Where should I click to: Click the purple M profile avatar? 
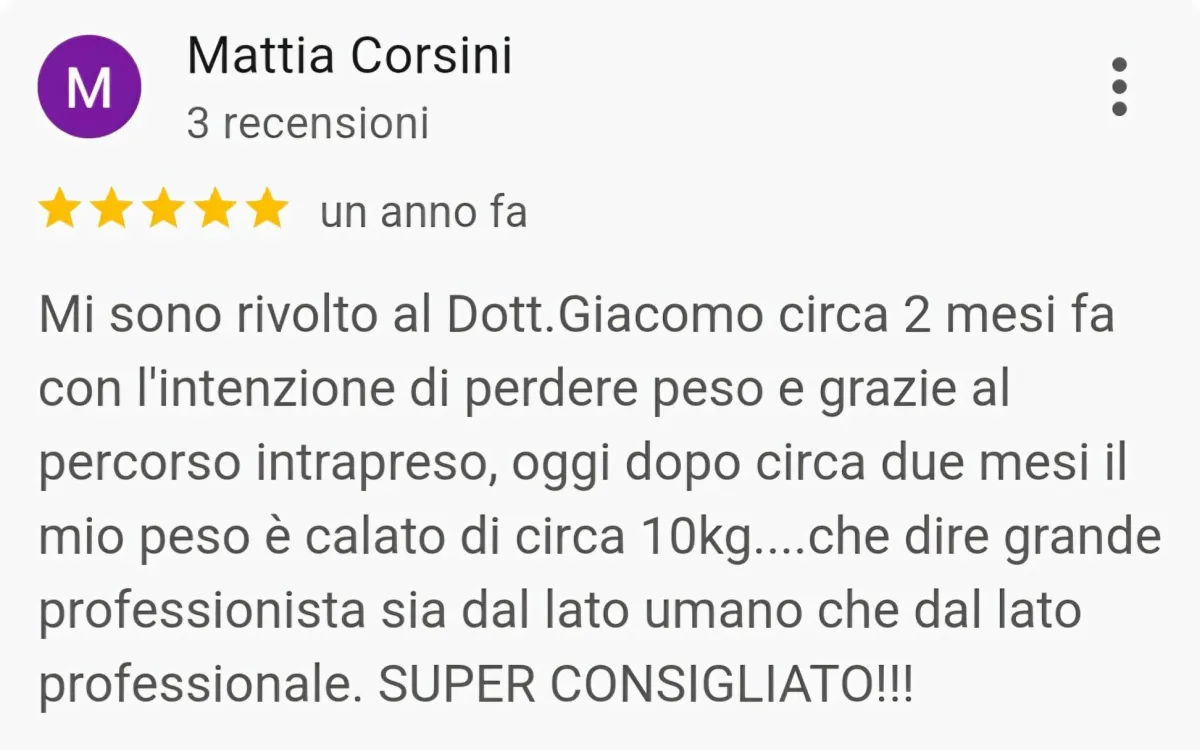coord(89,88)
